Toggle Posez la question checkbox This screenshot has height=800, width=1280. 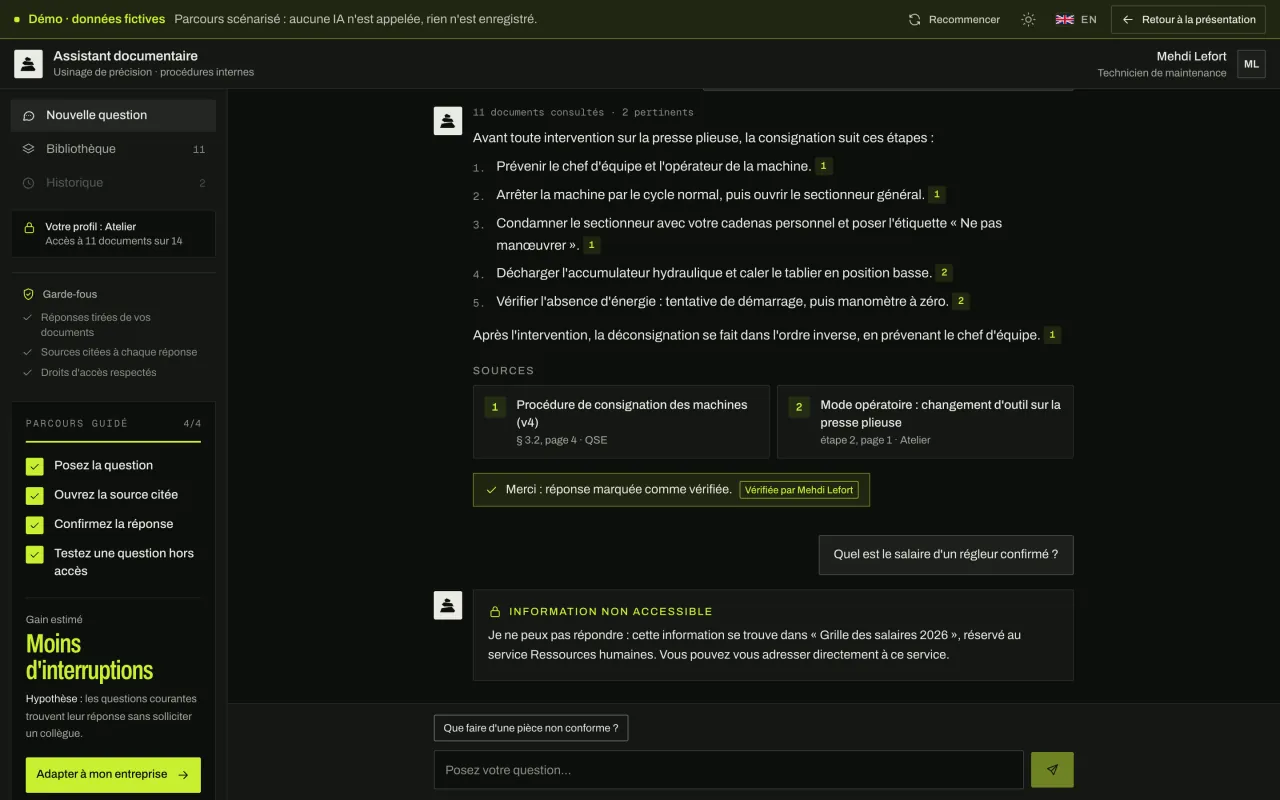tap(35, 466)
